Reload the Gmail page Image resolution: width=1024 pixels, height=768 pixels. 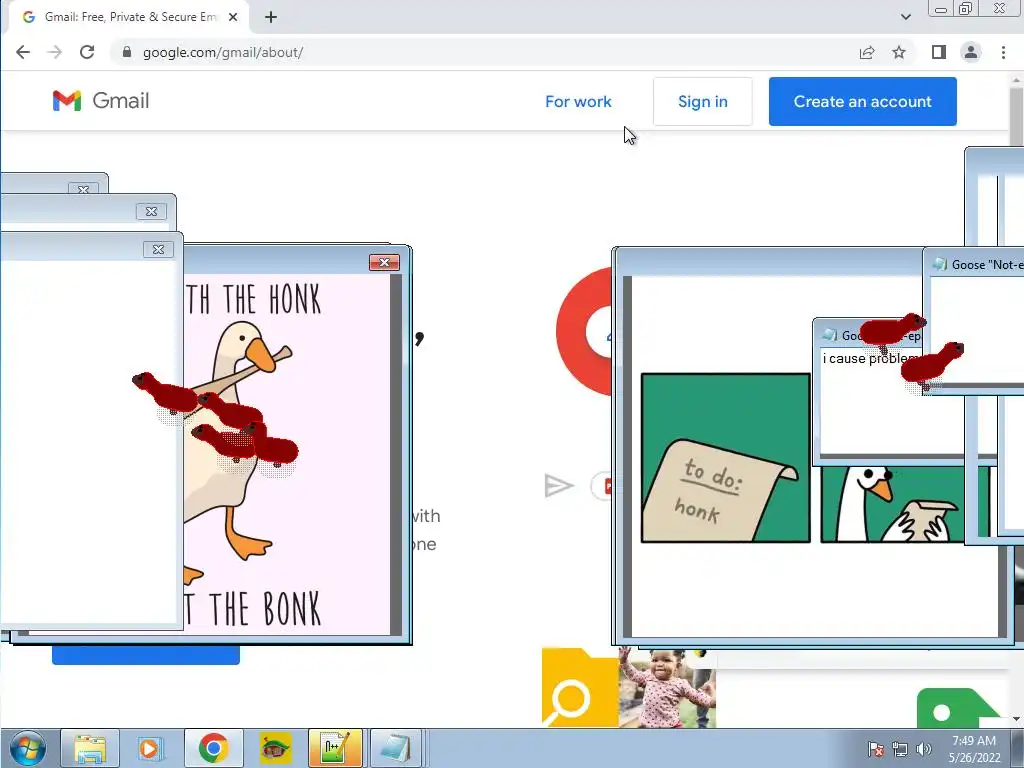click(x=87, y=52)
